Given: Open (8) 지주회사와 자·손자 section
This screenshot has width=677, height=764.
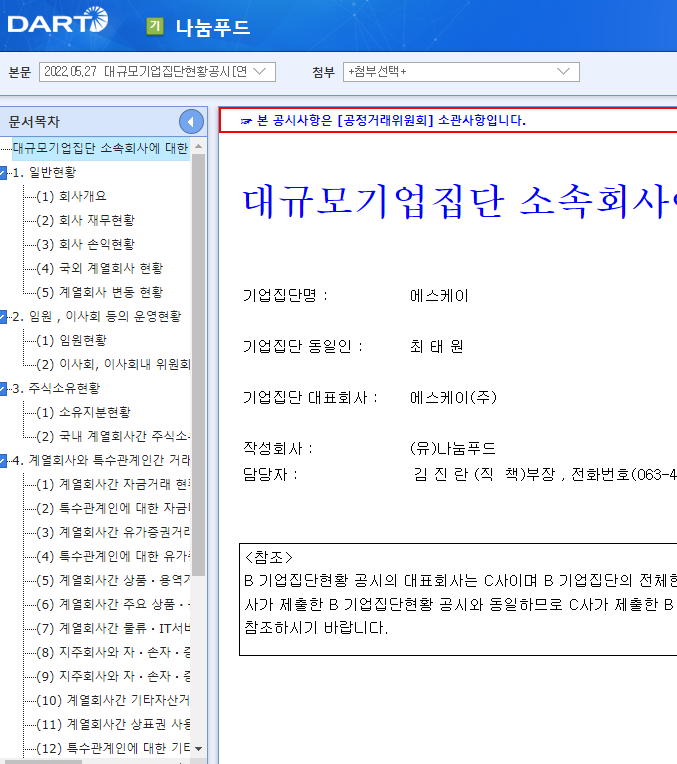Looking at the screenshot, I should pyautogui.click(x=113, y=652).
